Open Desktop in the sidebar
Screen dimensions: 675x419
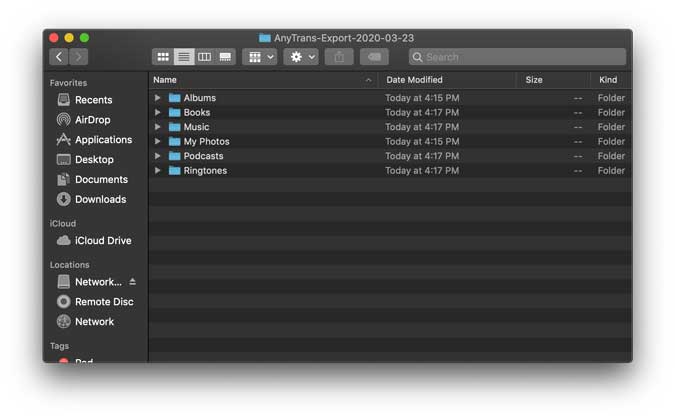click(94, 159)
